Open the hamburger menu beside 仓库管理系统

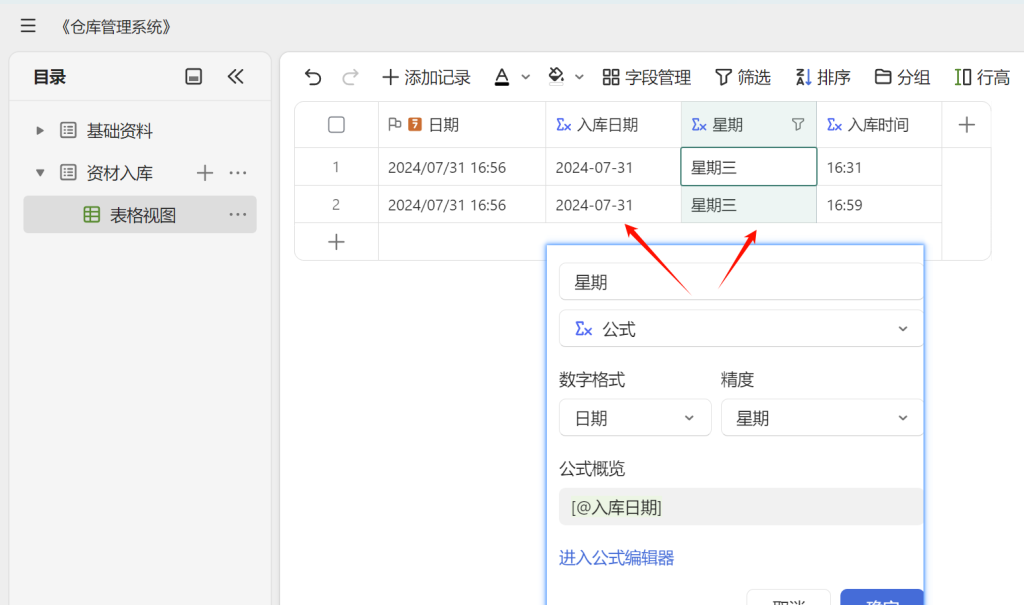coord(28,26)
